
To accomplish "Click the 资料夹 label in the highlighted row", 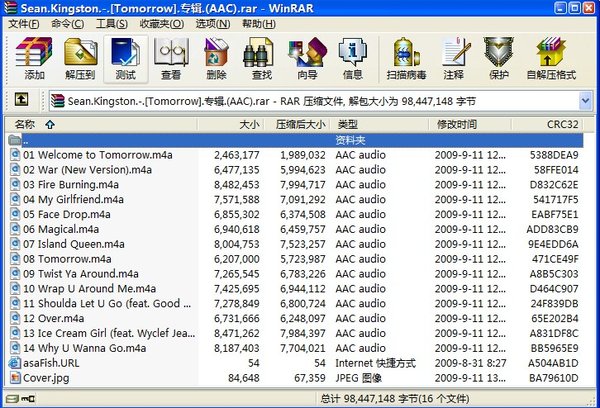I will click(350, 140).
